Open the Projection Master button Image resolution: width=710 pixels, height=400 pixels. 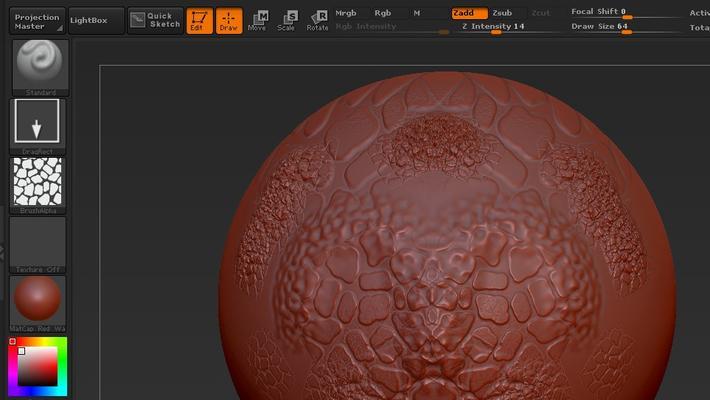pyautogui.click(x=37, y=21)
